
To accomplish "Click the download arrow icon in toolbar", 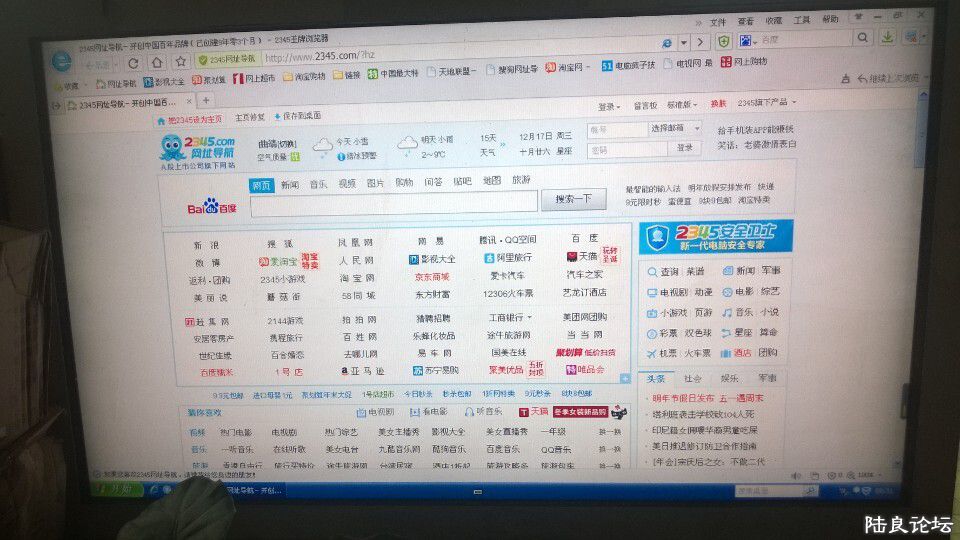I will click(x=887, y=37).
